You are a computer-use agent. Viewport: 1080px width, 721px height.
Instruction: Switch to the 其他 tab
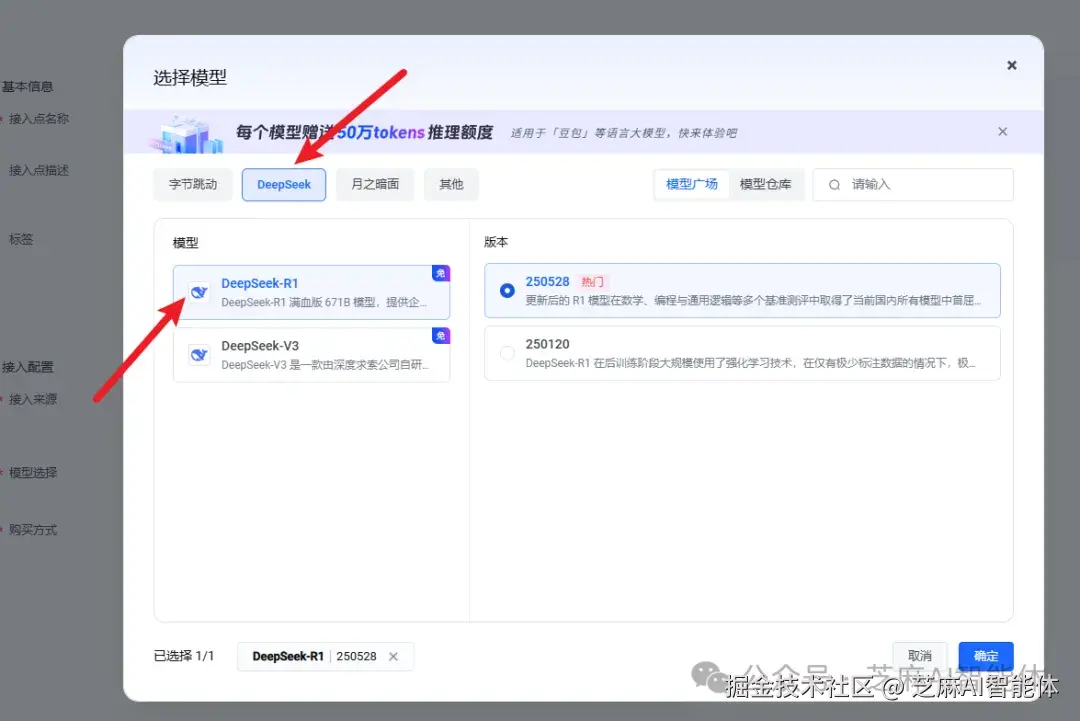pos(451,184)
